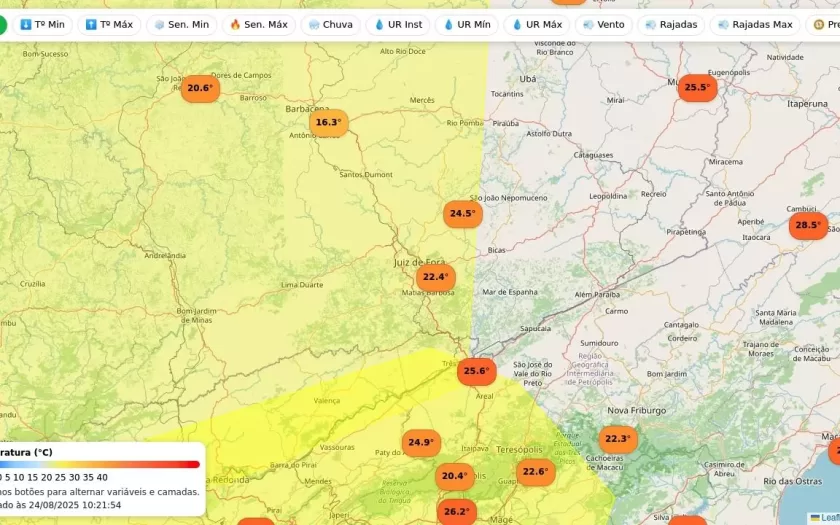Click the temperature legend color gradient bar
This screenshot has width=840, height=525.
(100, 464)
